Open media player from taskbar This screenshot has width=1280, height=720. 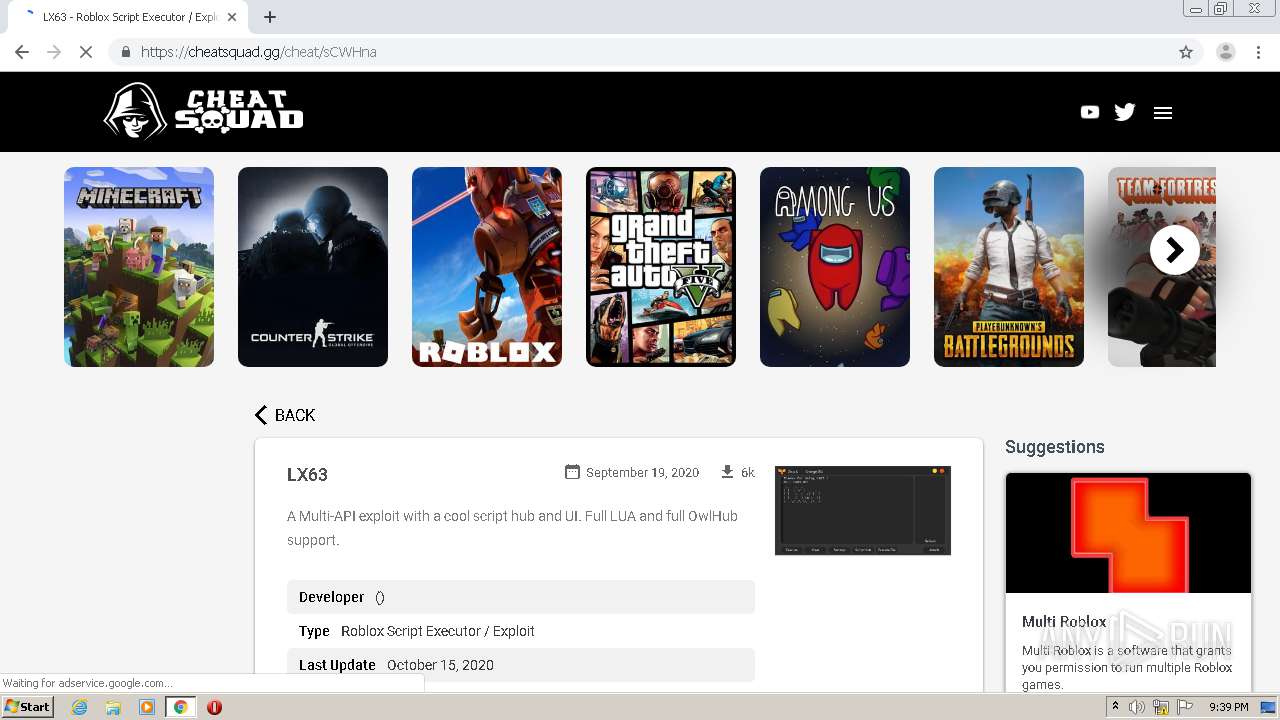point(147,707)
